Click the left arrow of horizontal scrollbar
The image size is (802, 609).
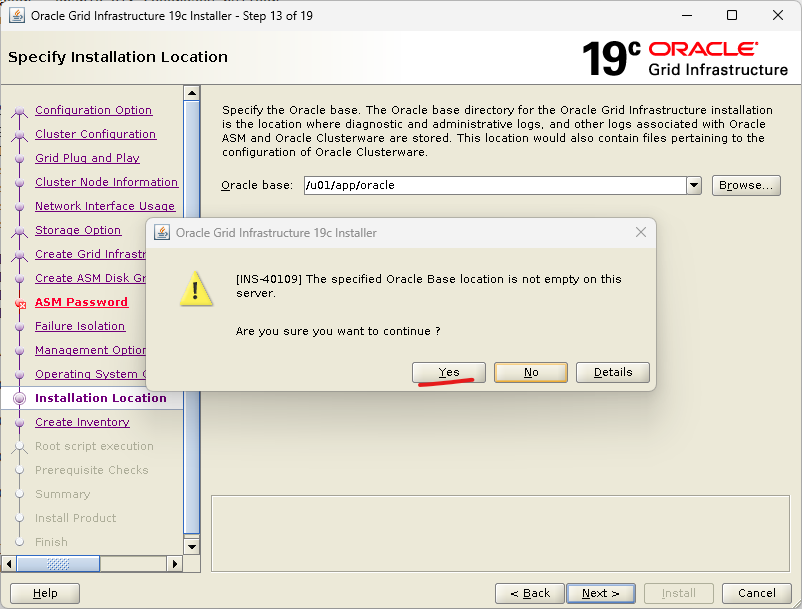click(9, 564)
